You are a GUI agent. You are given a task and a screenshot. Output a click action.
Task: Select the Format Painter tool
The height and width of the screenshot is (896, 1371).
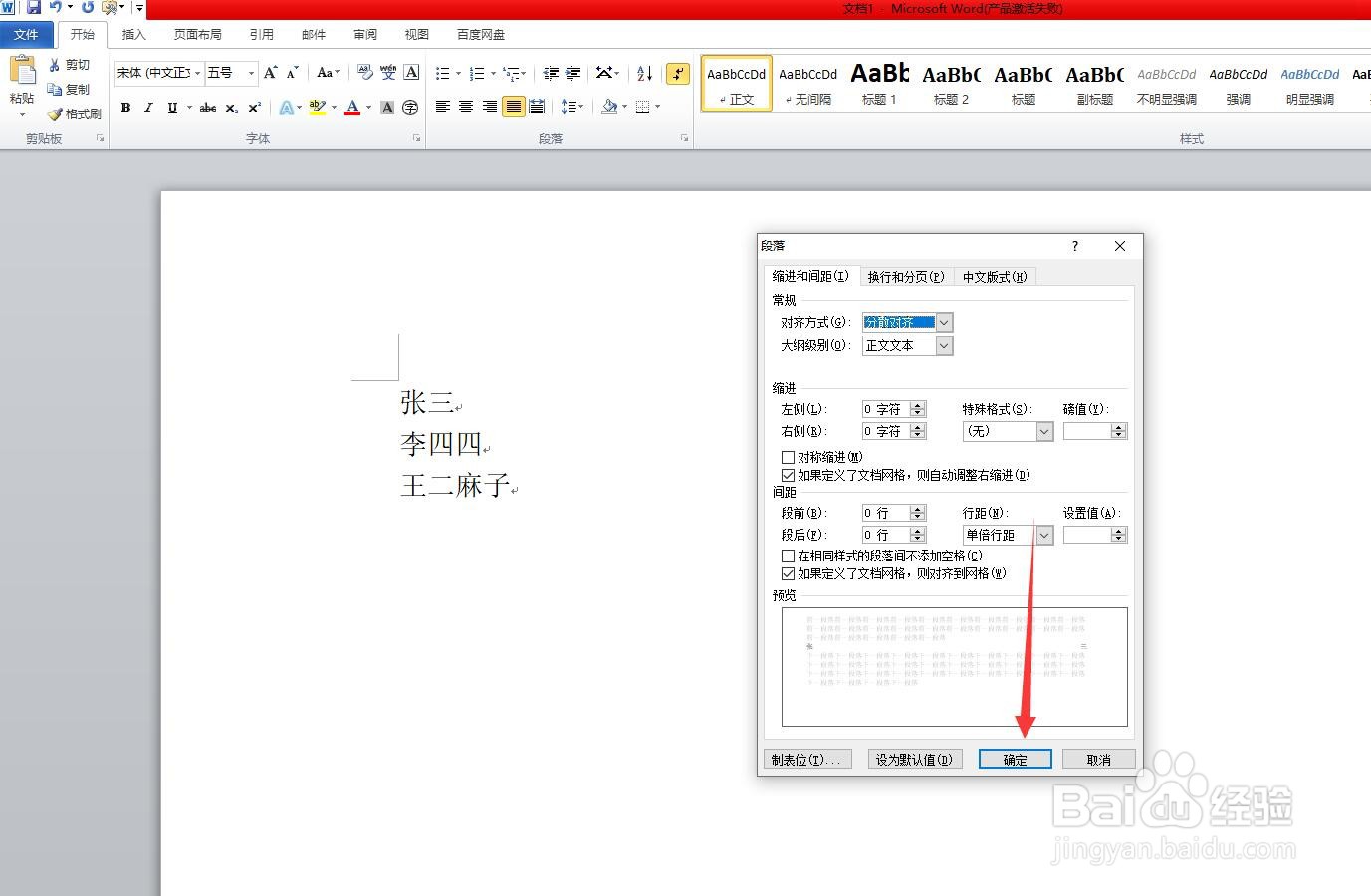pos(74,113)
